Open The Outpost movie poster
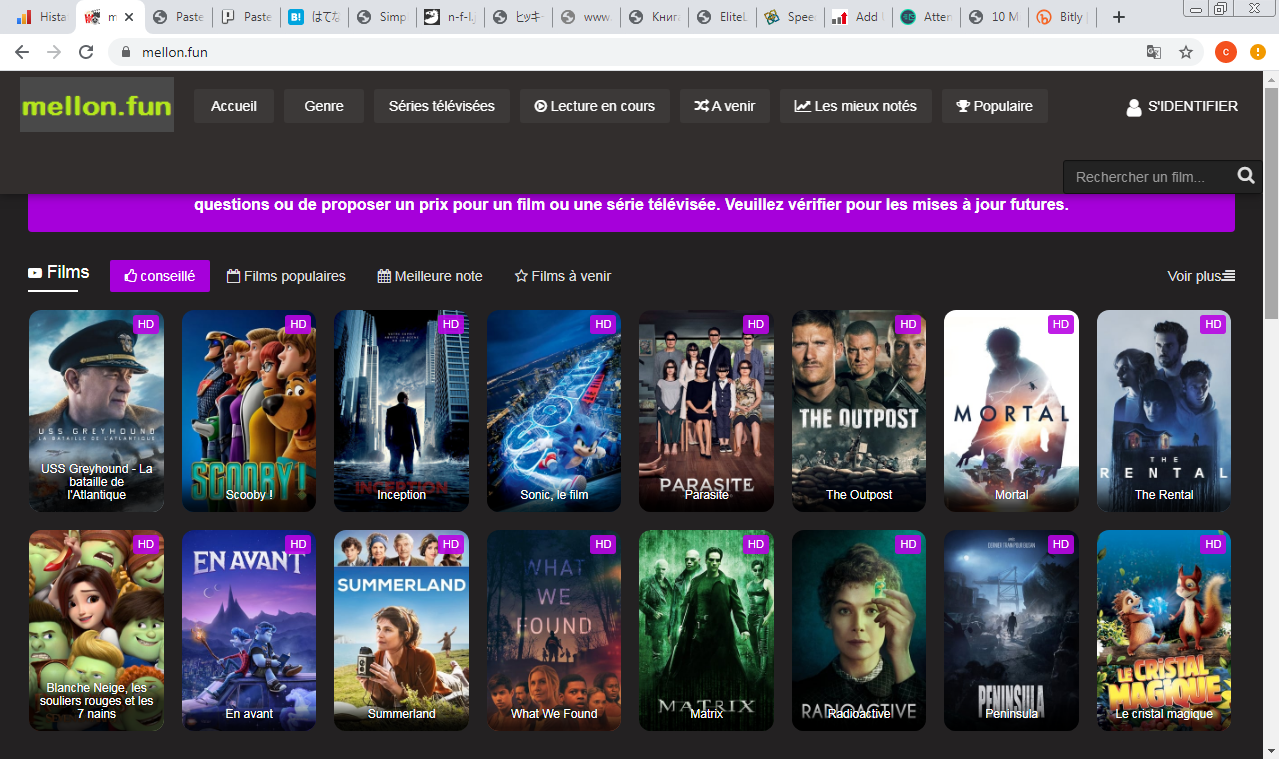The width and height of the screenshot is (1279, 759). tap(859, 411)
